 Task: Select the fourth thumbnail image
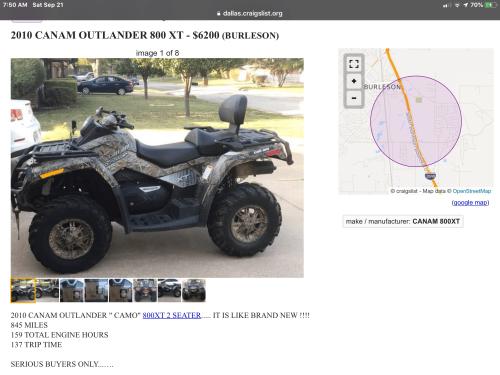click(x=96, y=291)
